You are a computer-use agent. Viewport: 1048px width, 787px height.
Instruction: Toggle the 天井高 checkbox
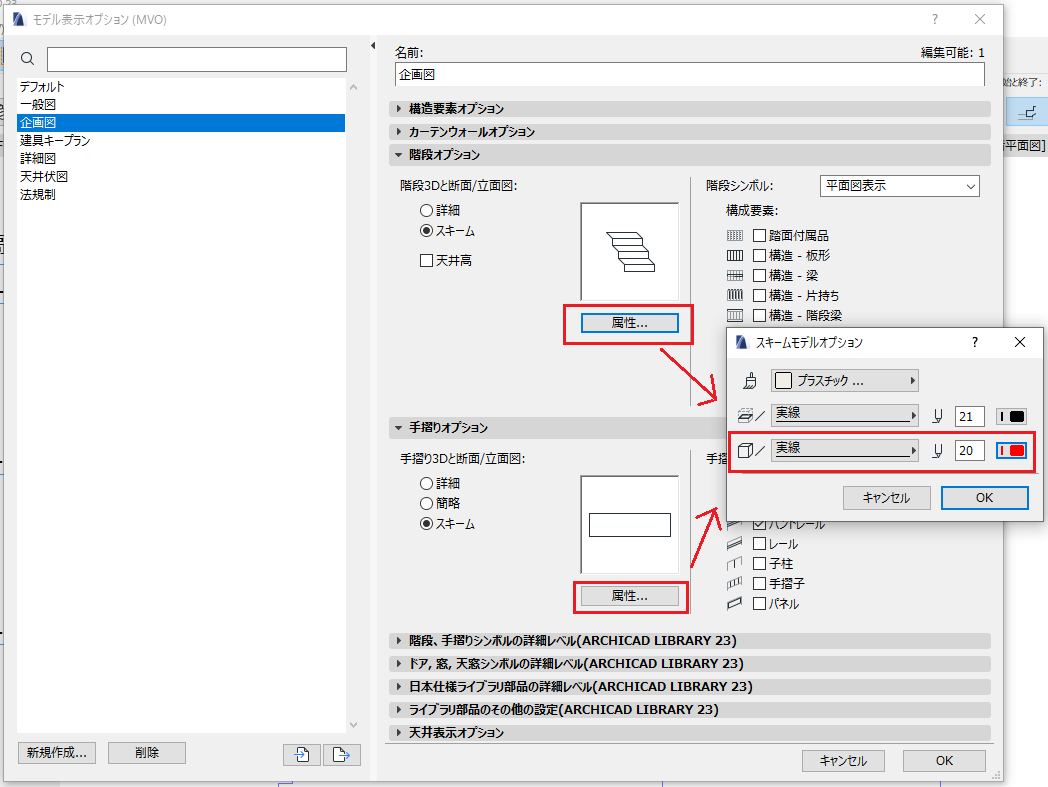click(426, 260)
